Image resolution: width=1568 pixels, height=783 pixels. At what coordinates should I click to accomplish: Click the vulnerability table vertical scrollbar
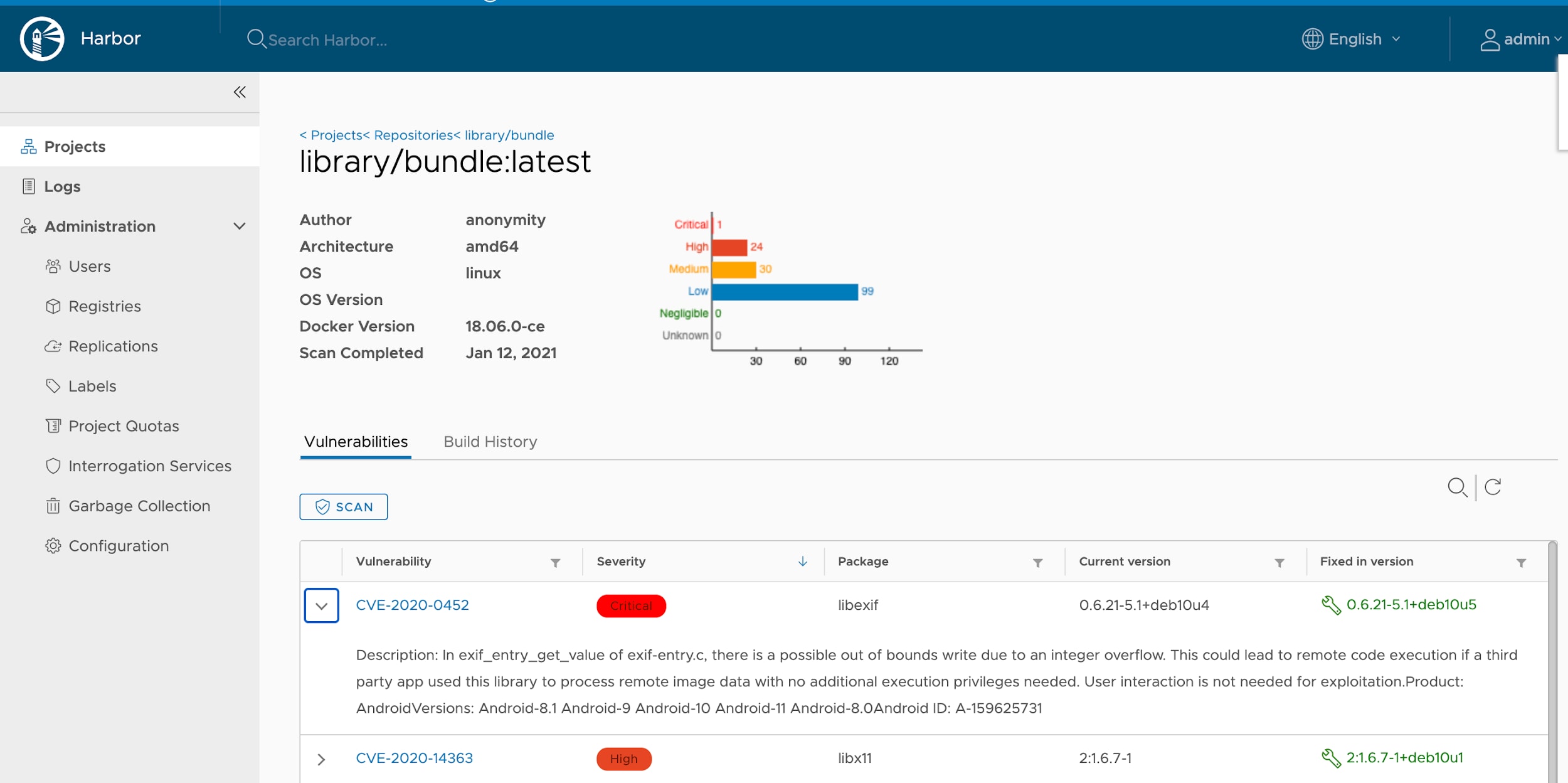coord(1552,662)
